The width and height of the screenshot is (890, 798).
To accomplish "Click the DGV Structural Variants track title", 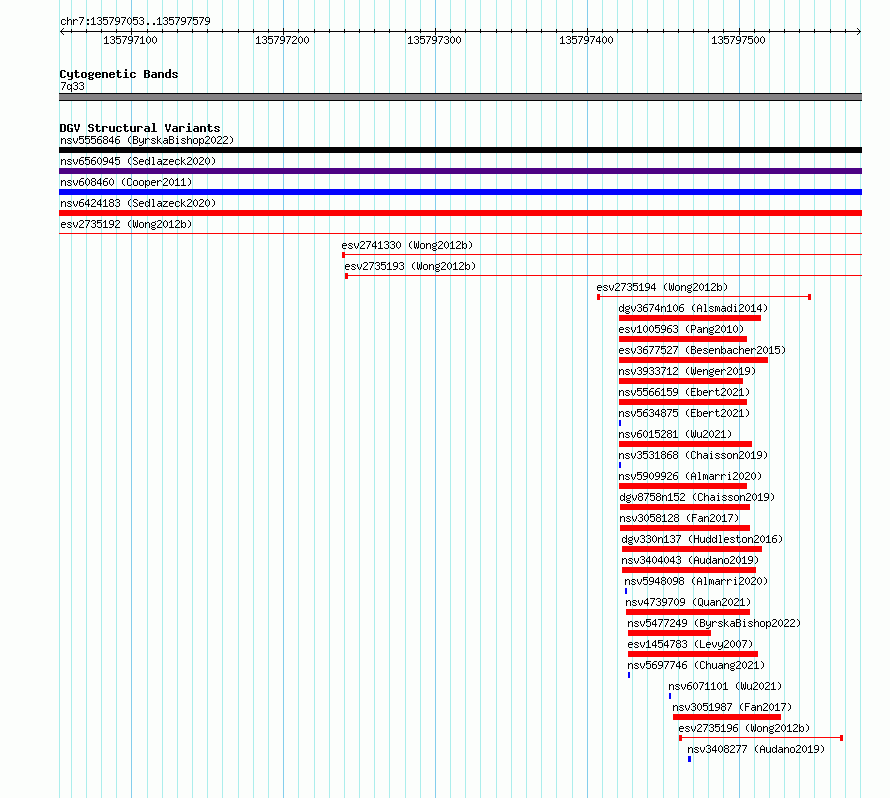I will coord(140,128).
